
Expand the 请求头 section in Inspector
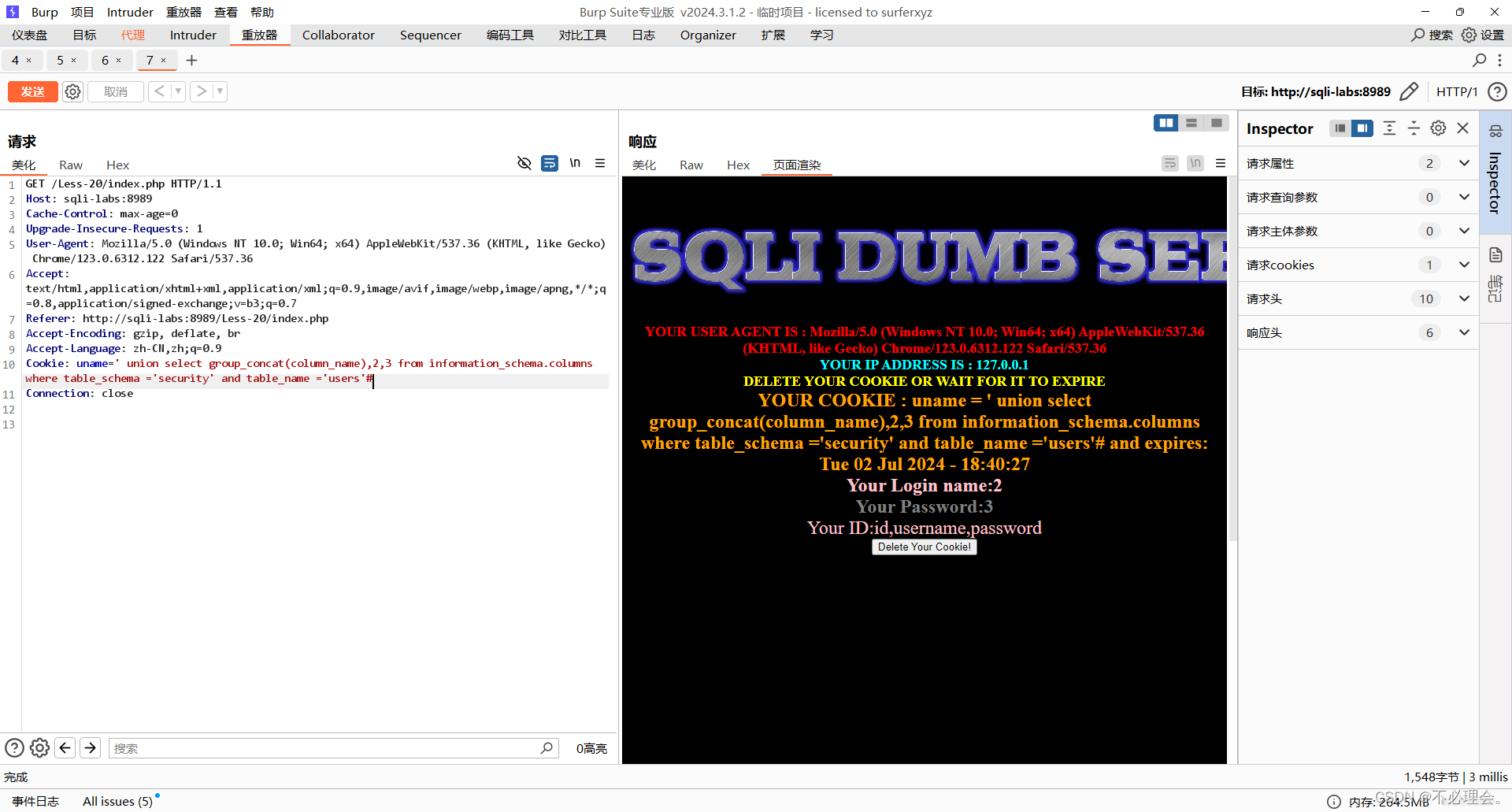pos(1465,298)
